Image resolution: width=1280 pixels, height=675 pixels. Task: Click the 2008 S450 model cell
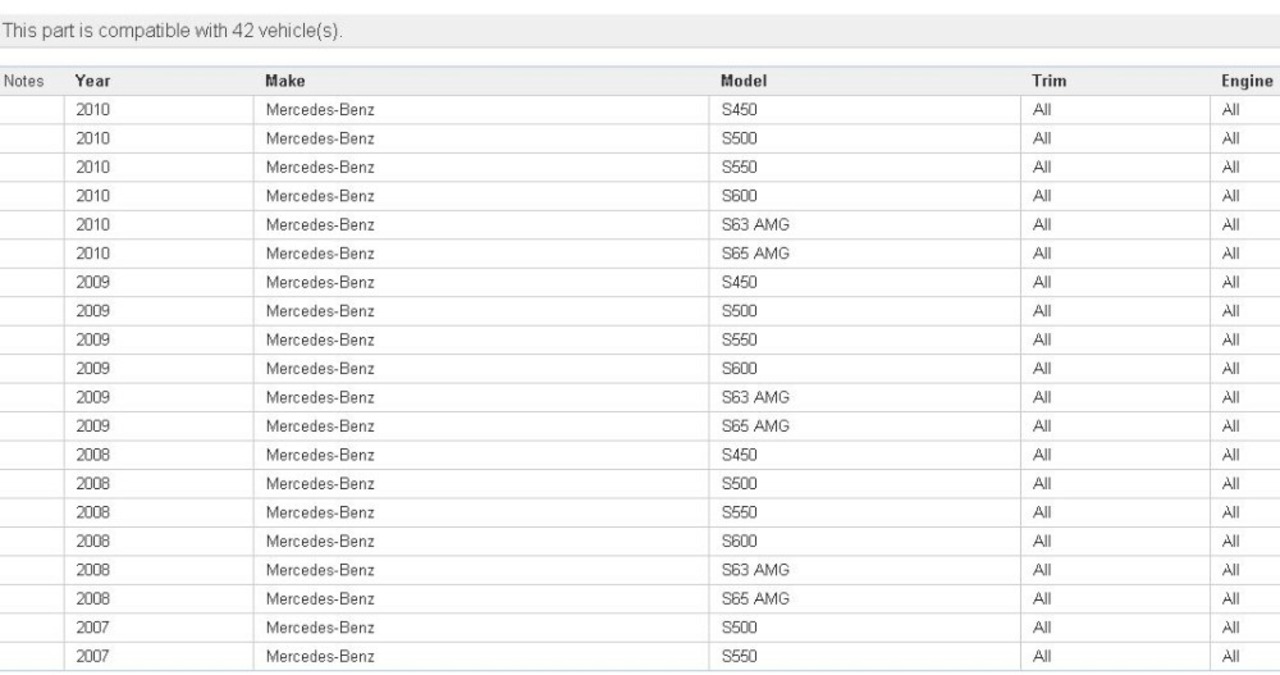pyautogui.click(x=865, y=455)
